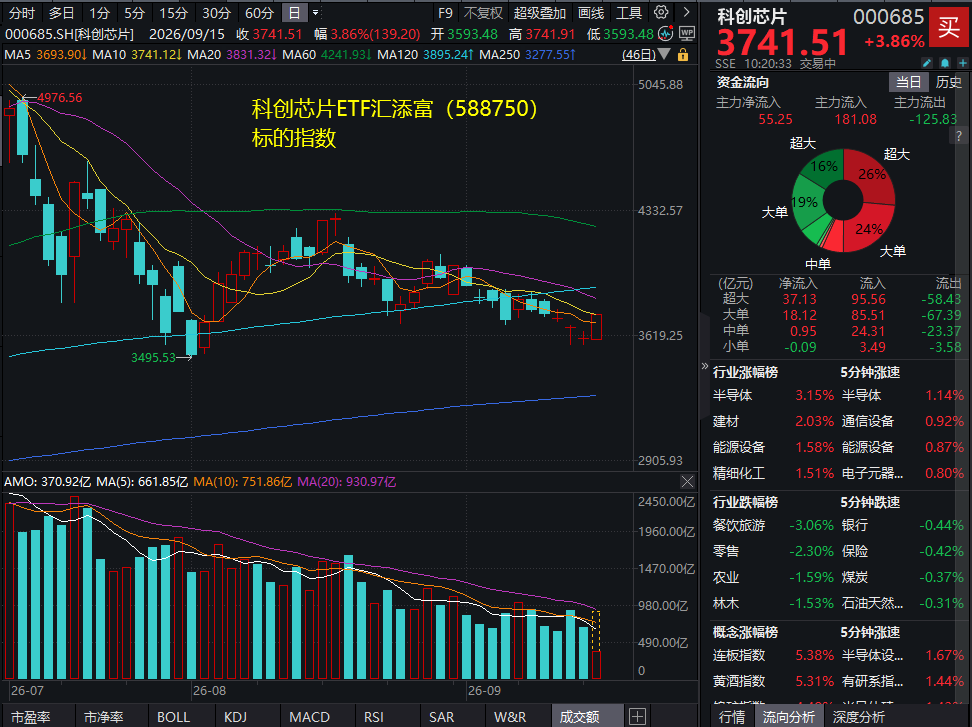Screen dimensions: 972x727
Task: Click the 16% 超大 outflow pie slice
Action: pos(823,166)
